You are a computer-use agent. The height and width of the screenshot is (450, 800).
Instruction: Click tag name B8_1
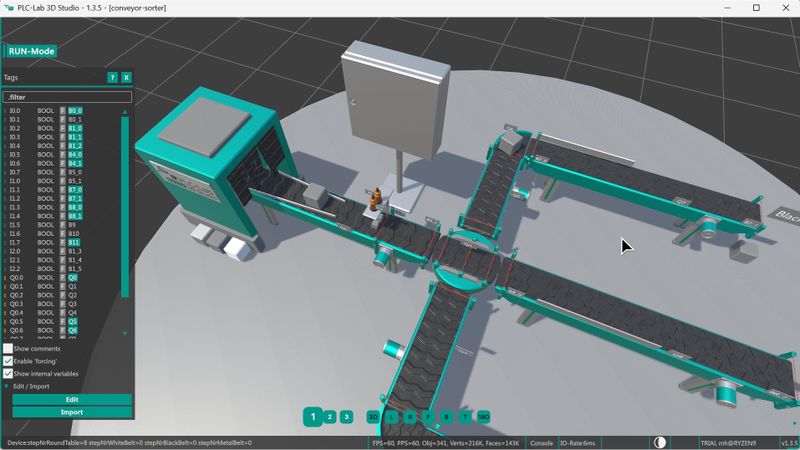pos(75,216)
